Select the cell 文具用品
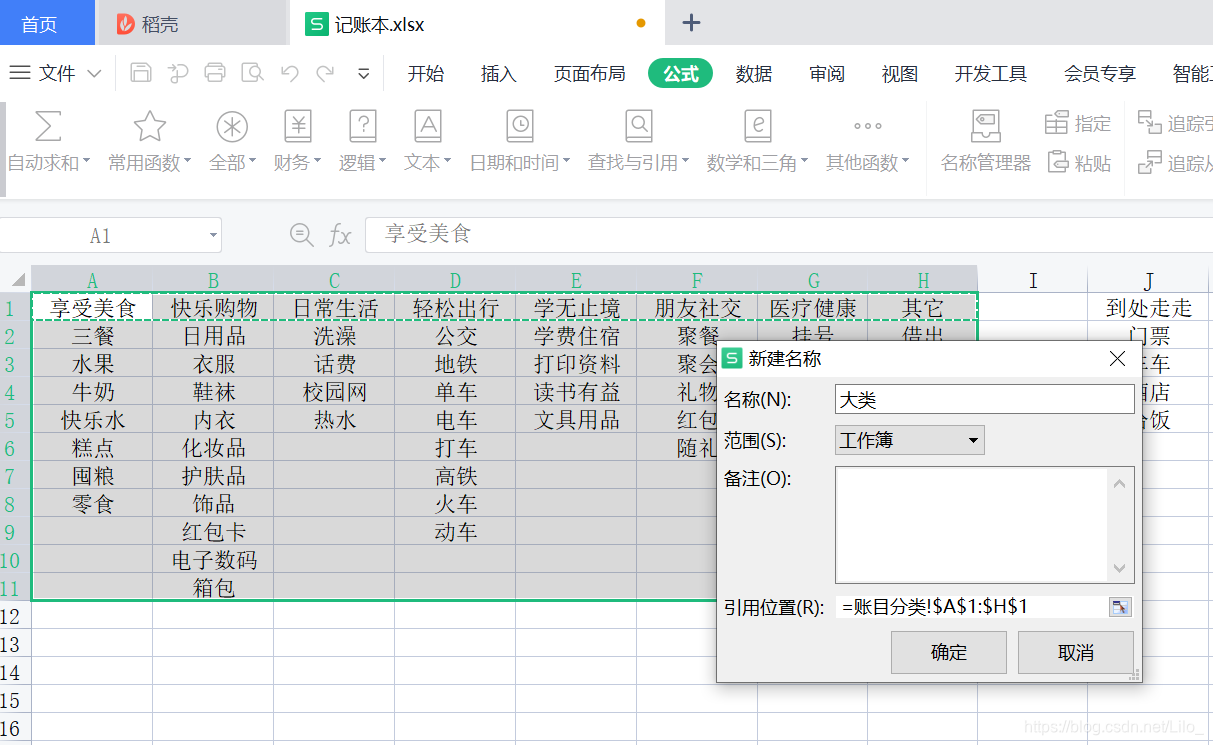1213x745 pixels. coord(576,420)
